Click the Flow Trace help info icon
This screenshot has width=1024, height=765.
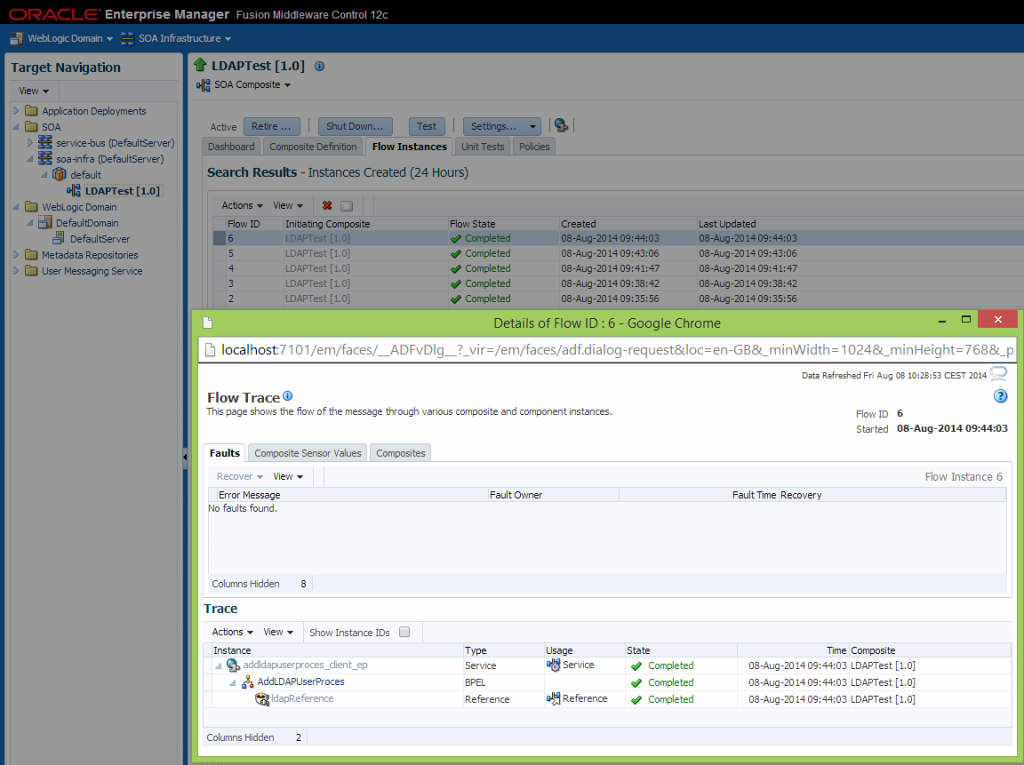pyautogui.click(x=287, y=396)
